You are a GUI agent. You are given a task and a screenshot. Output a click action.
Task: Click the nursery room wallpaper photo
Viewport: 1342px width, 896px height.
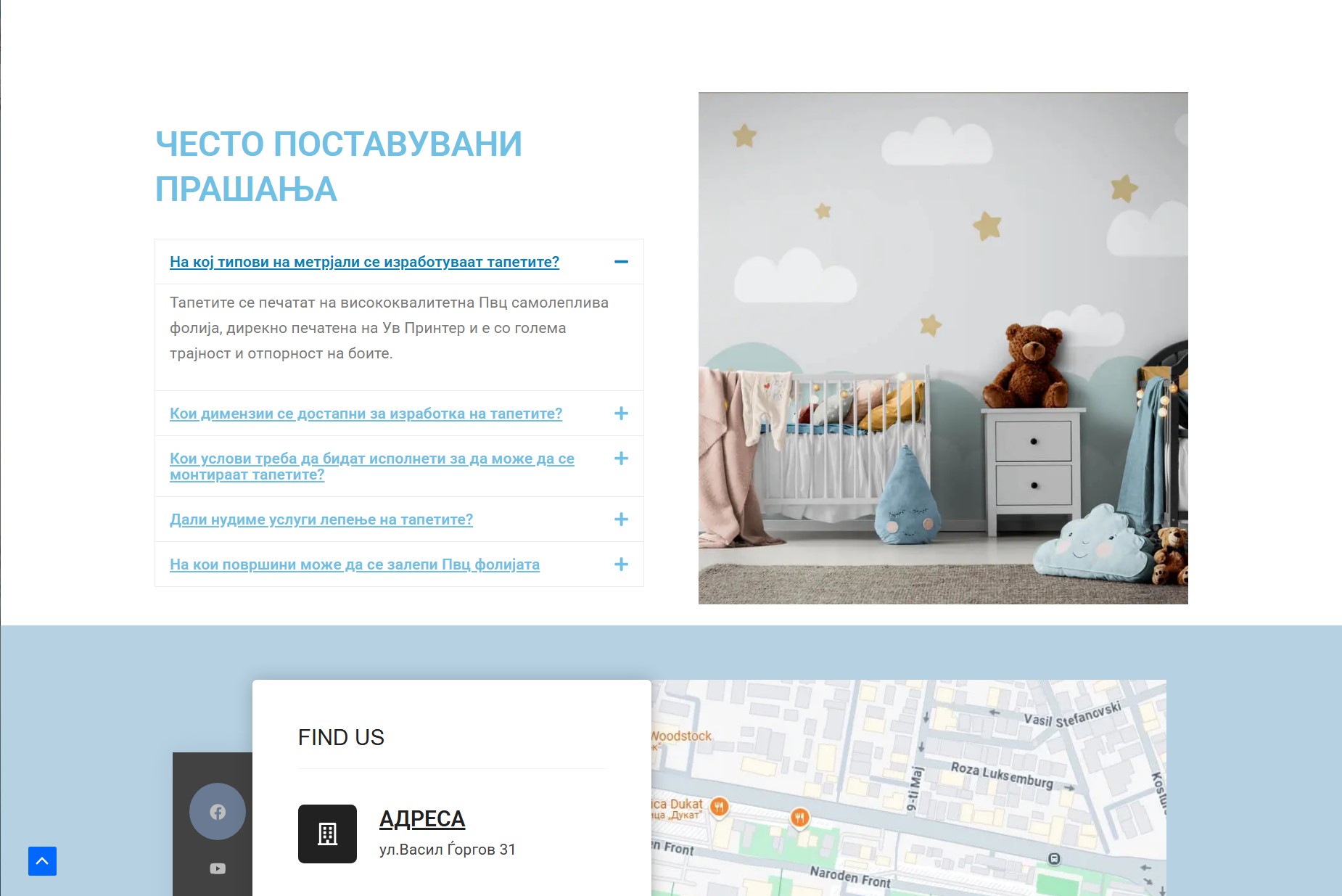pyautogui.click(x=942, y=348)
